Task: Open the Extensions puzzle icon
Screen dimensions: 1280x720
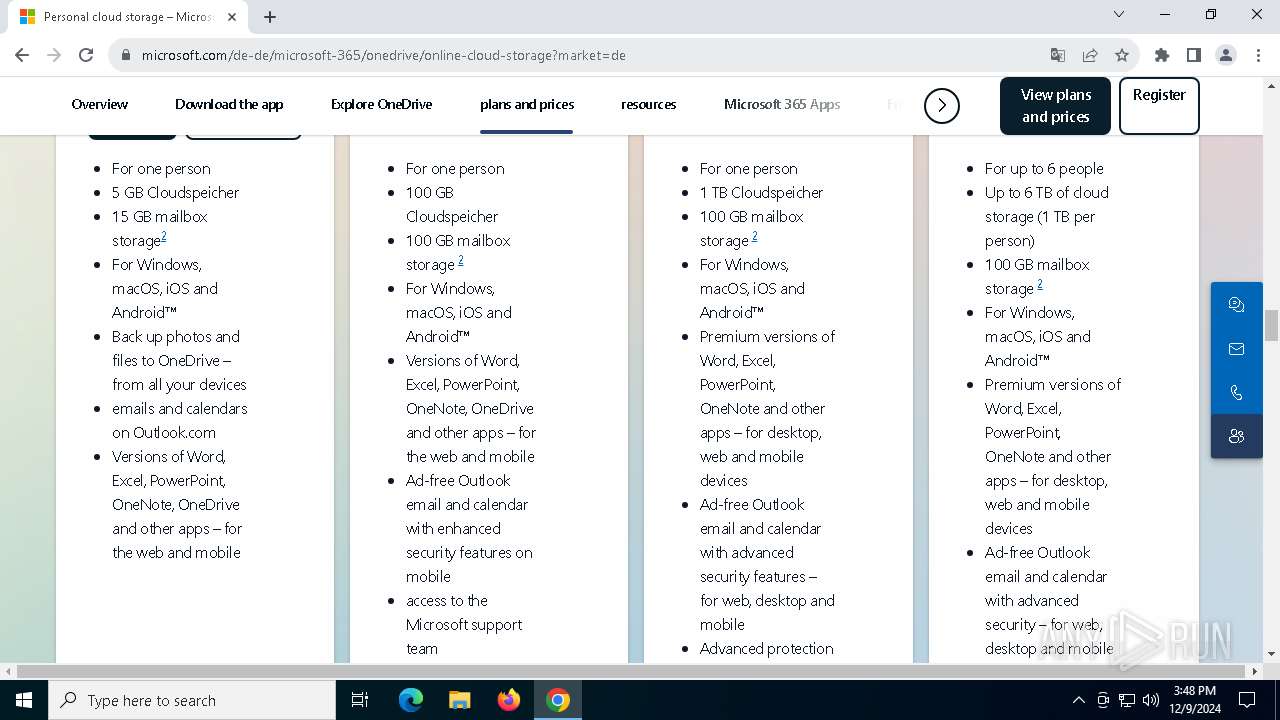Action: (1162, 55)
